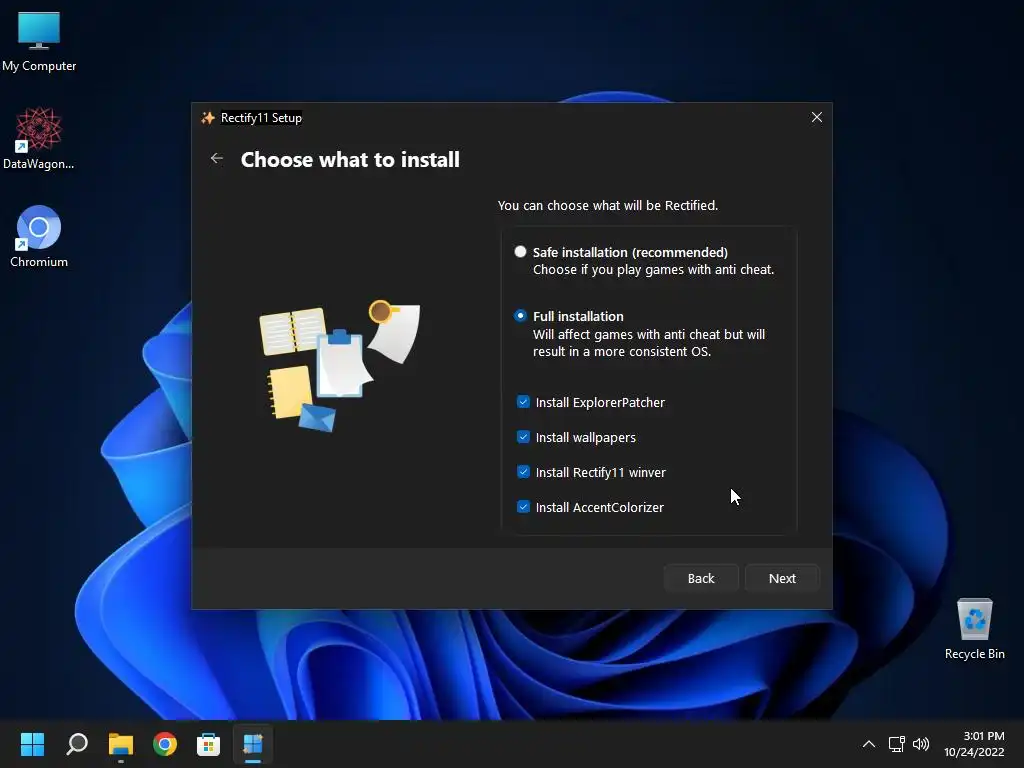The height and width of the screenshot is (768, 1024).
Task: Click the documents illustration image
Action: click(x=340, y=366)
